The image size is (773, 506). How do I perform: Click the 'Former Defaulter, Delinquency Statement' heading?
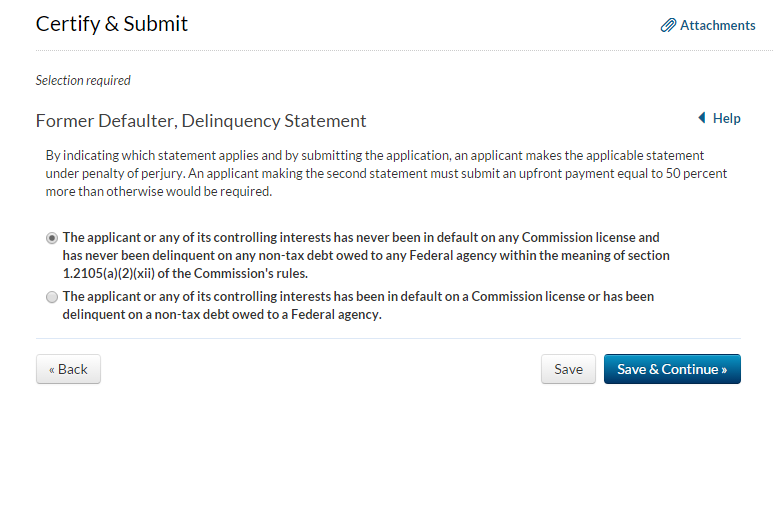tap(201, 121)
